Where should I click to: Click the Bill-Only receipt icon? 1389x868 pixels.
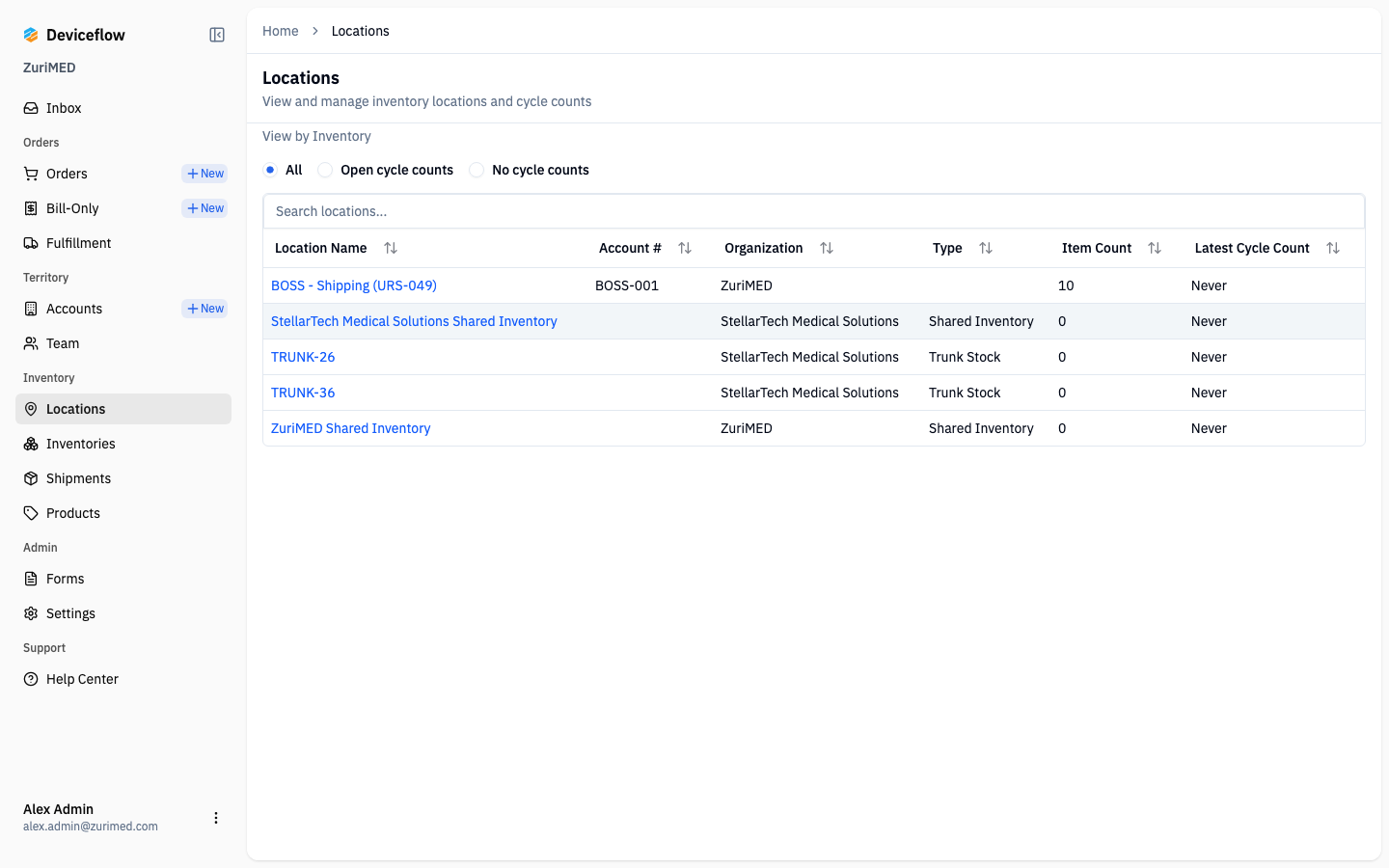point(31,208)
